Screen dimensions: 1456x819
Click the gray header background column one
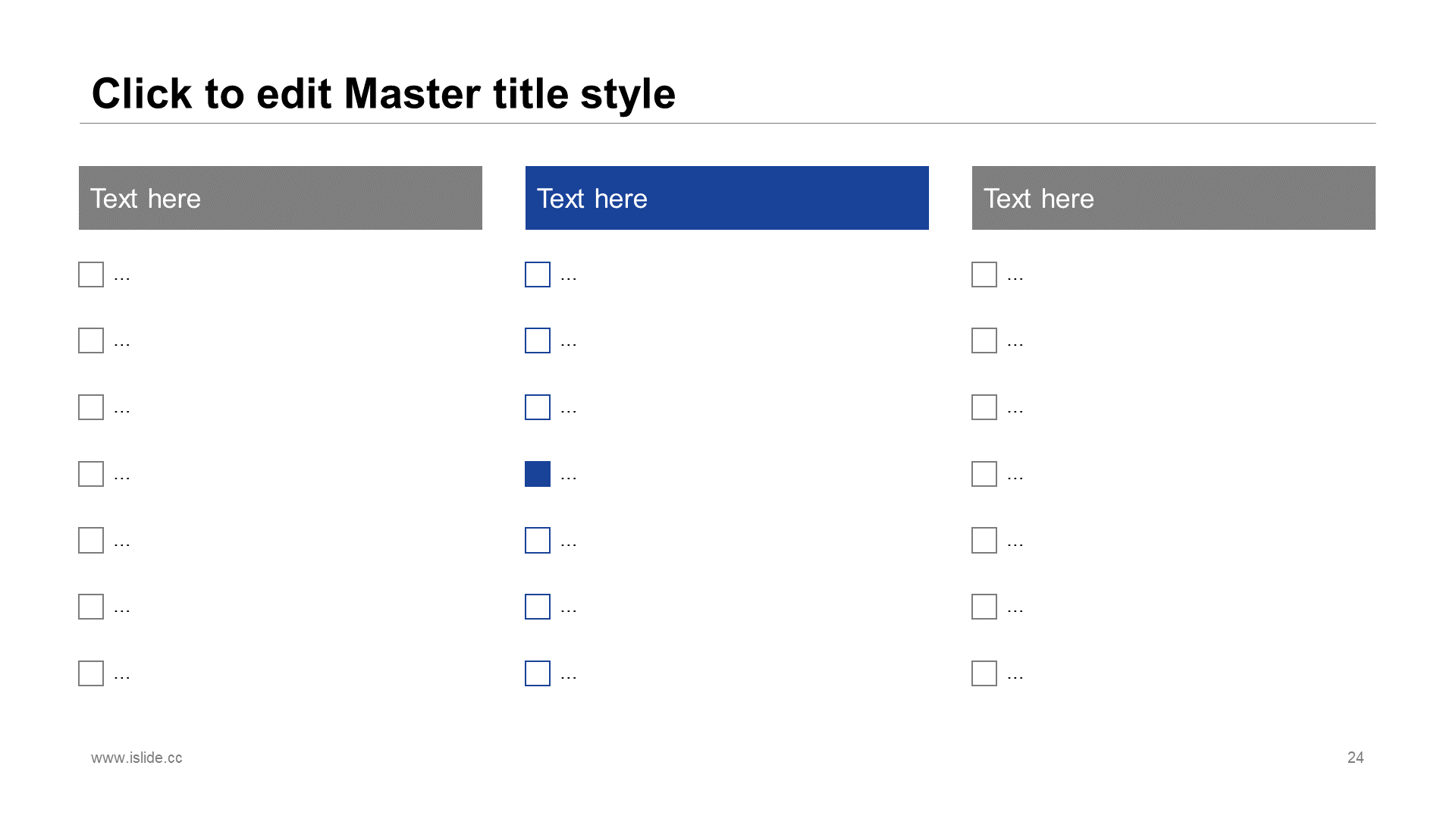tap(281, 197)
